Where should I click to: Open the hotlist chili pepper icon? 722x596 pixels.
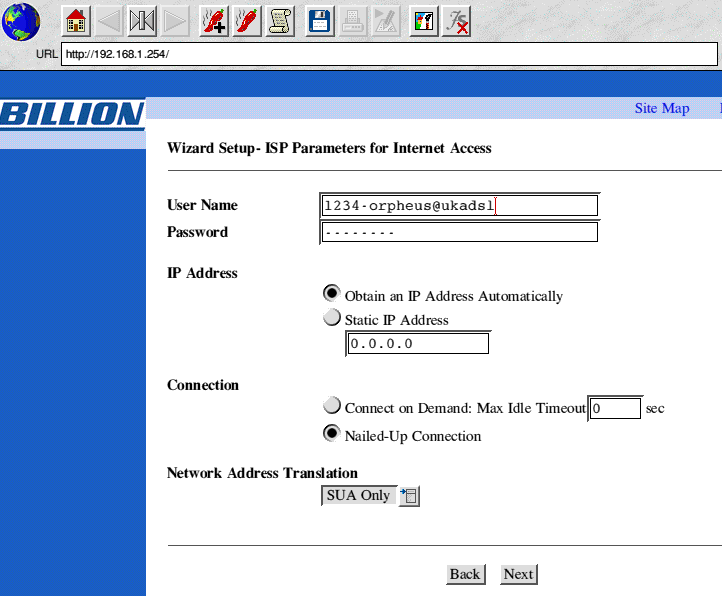coord(246,21)
